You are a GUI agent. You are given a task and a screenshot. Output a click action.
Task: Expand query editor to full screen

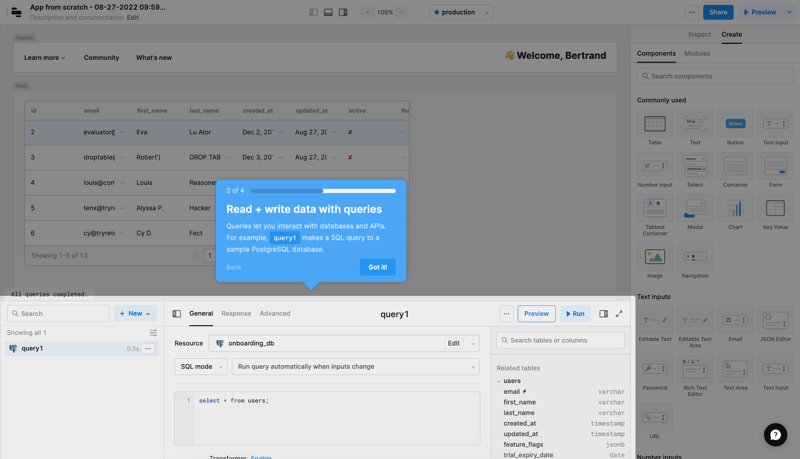click(619, 314)
